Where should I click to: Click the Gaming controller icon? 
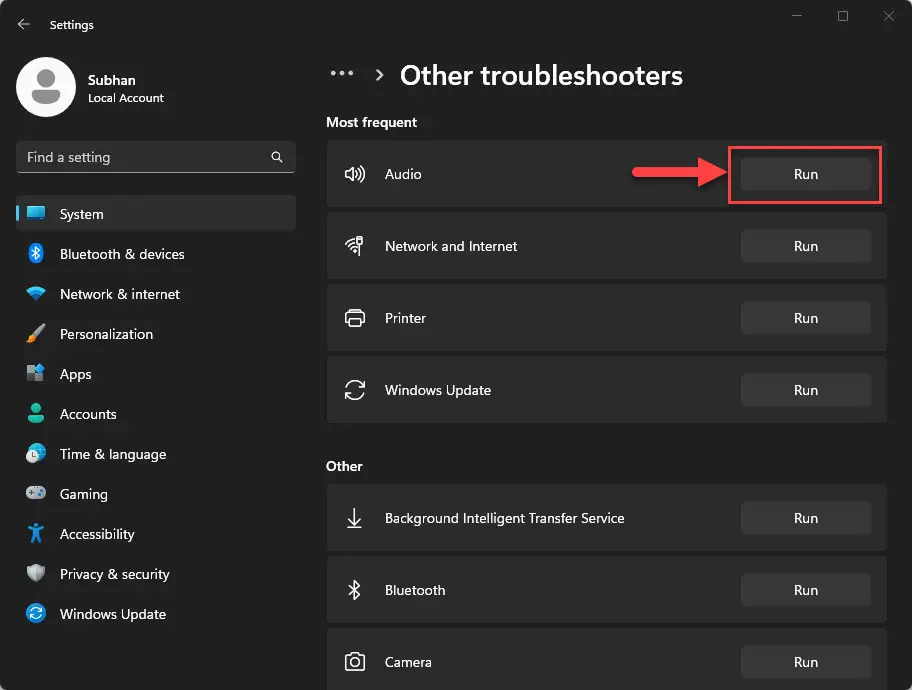pyautogui.click(x=36, y=493)
